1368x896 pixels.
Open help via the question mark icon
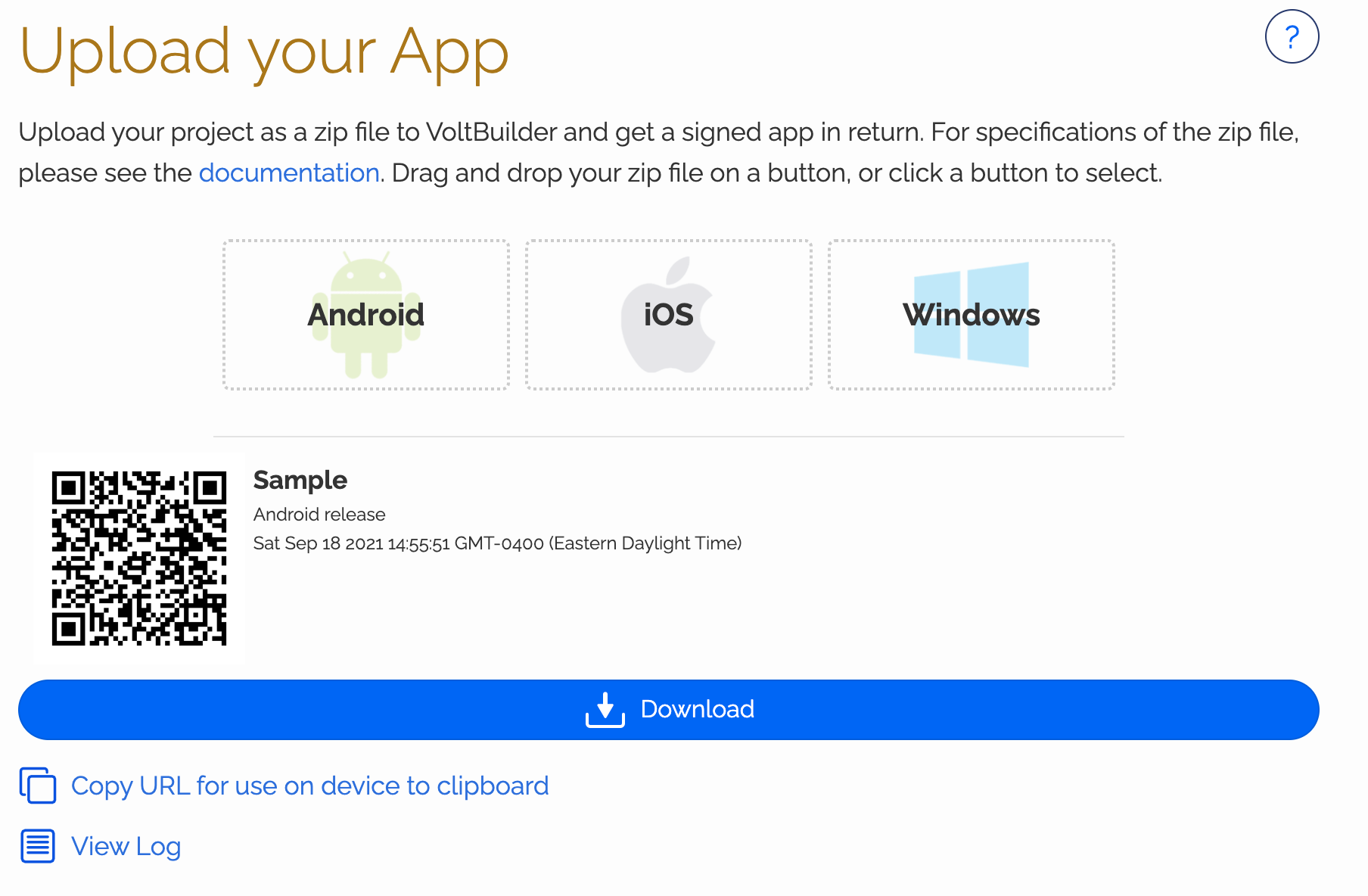[1292, 36]
